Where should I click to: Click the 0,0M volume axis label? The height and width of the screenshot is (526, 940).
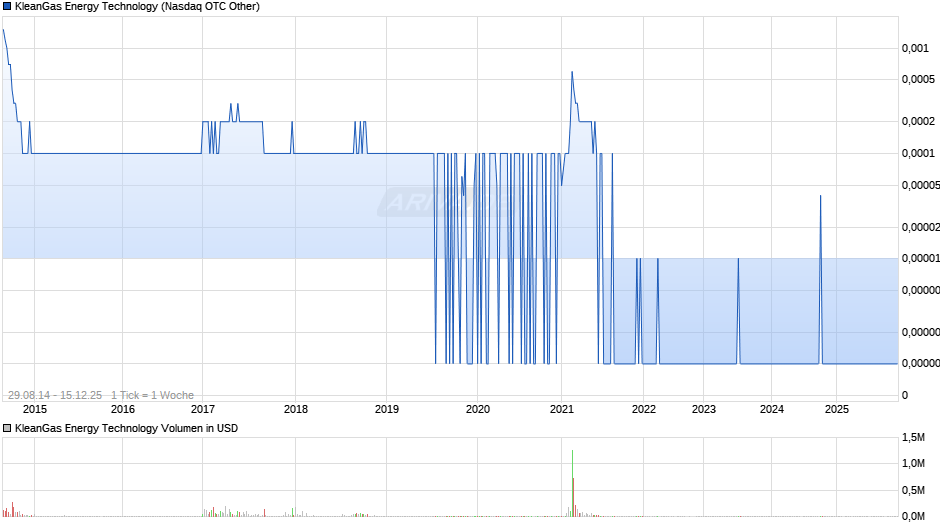tap(914, 516)
